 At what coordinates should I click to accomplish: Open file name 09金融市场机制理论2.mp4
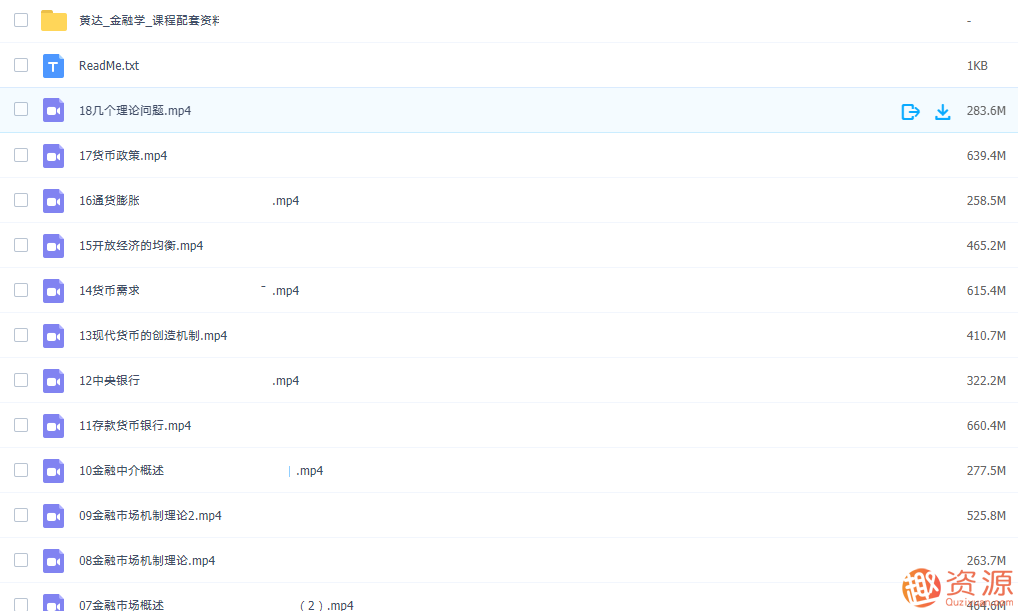click(151, 516)
